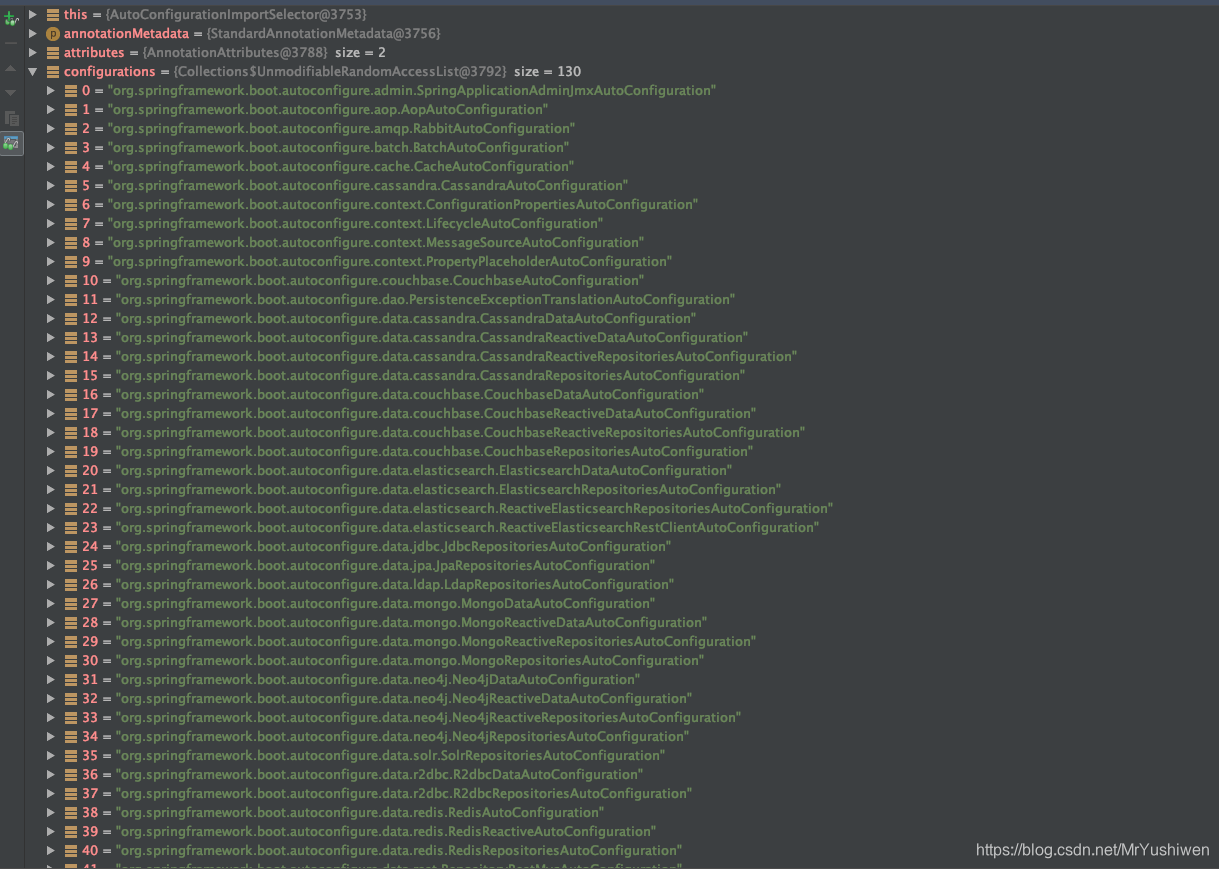
Task: Click the field icon beside 'attributes'
Action: 53,53
